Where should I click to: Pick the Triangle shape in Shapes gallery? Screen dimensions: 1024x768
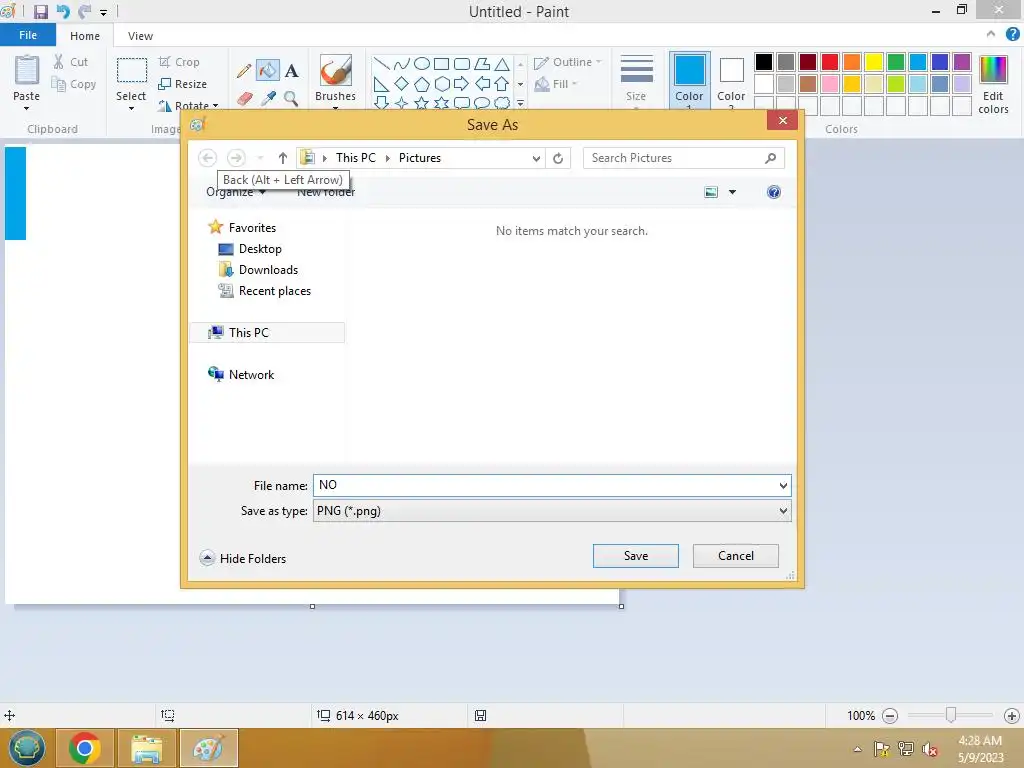[502, 63]
